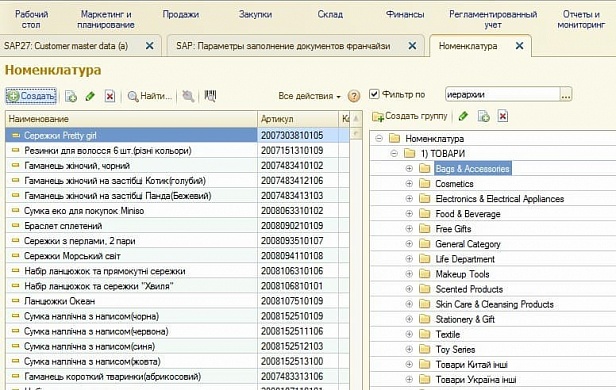616x390 pixels.
Task: Open the Регламентированный учет section
Action: coord(493,20)
